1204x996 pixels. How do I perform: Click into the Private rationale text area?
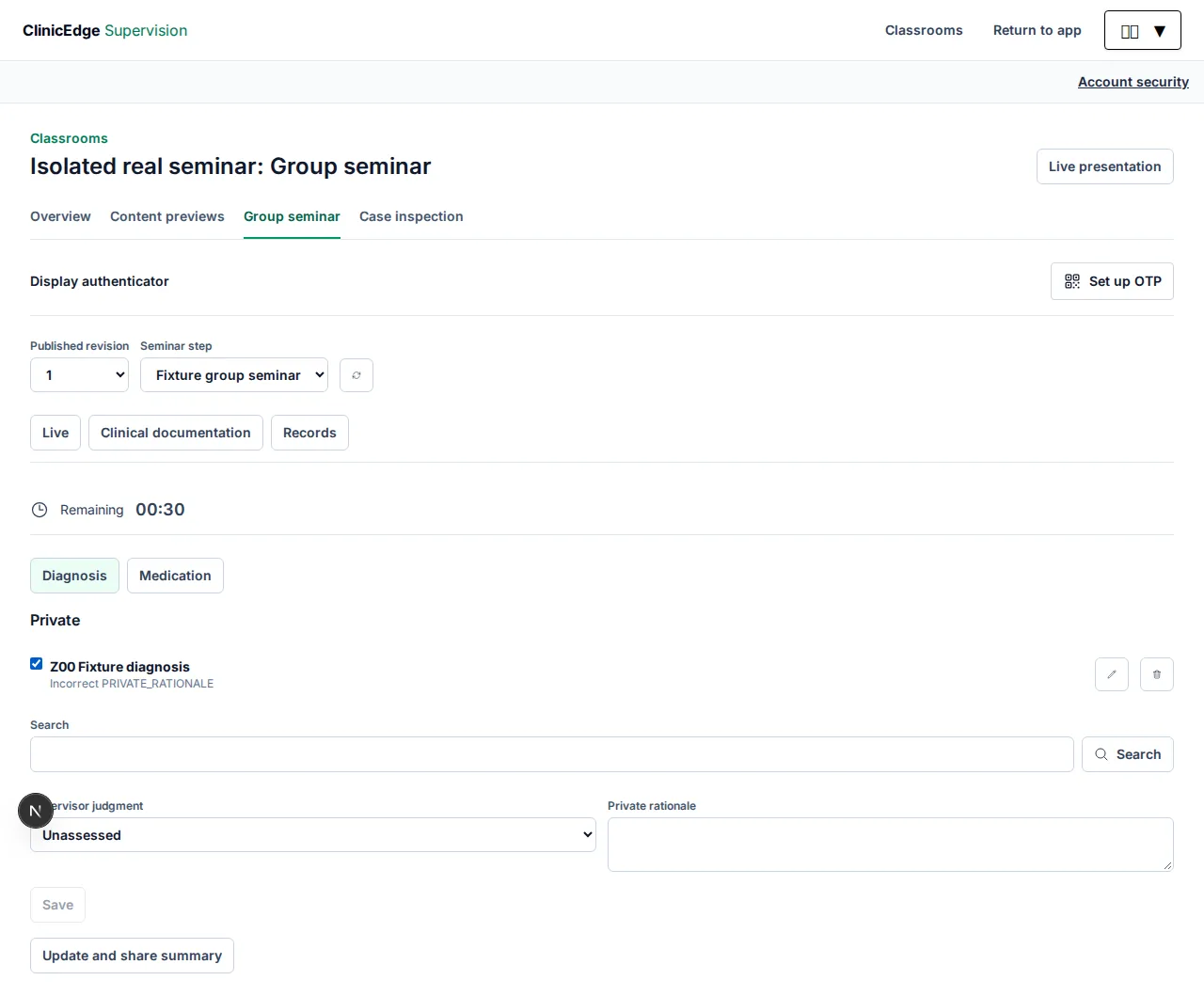tap(891, 845)
